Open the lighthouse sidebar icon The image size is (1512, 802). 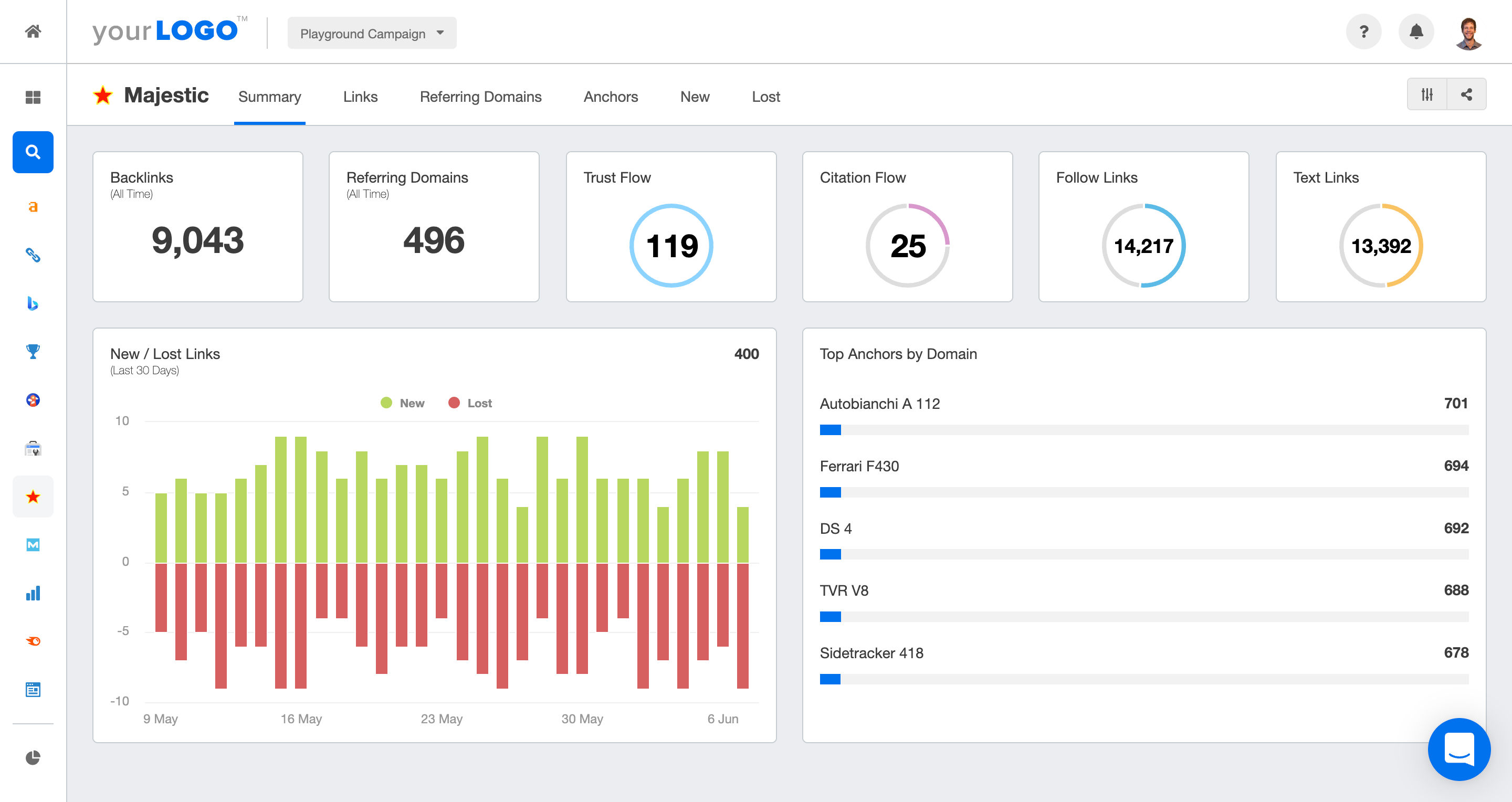coord(33,400)
